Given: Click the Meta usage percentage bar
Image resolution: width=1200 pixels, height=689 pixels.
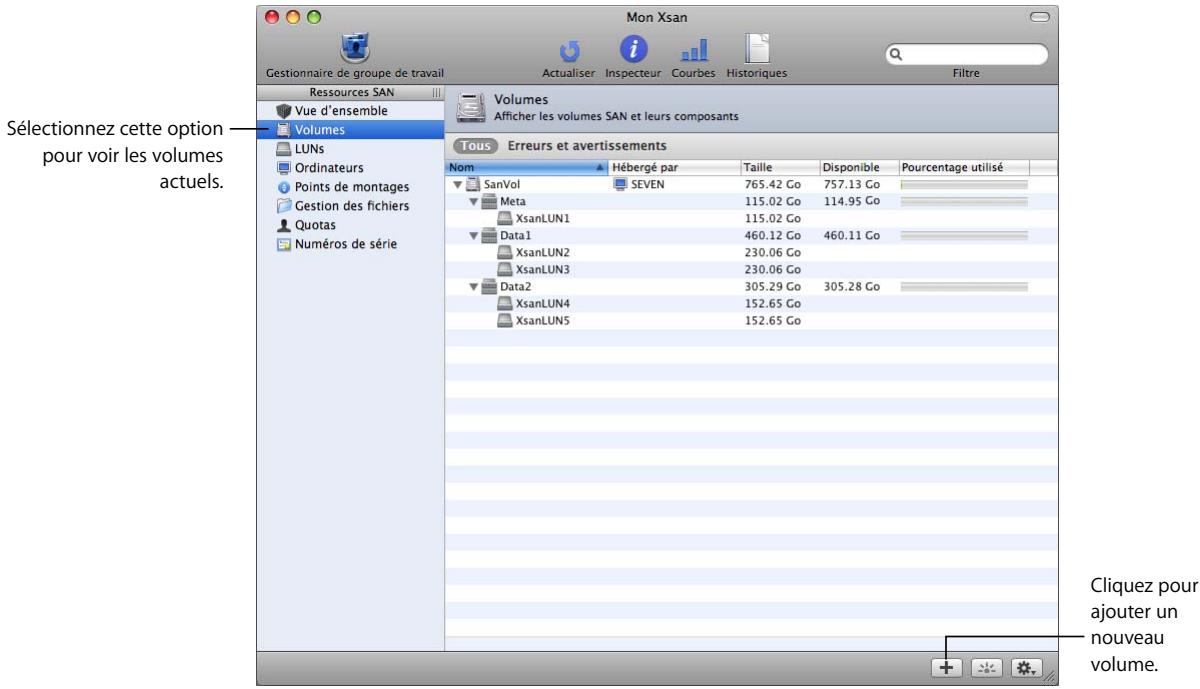Looking at the screenshot, I should pos(964,203).
